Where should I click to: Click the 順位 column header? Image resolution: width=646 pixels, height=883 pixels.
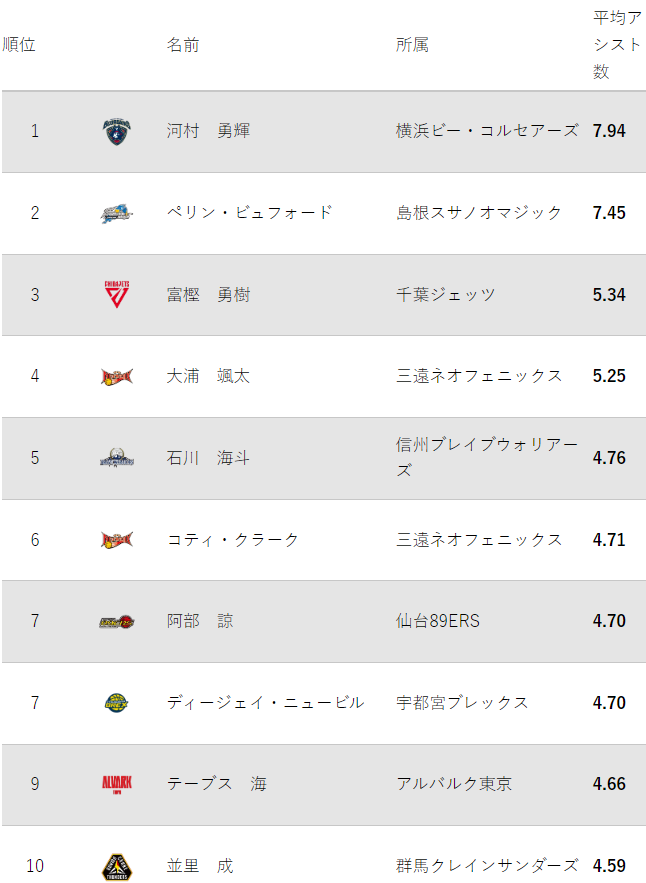click(x=19, y=44)
